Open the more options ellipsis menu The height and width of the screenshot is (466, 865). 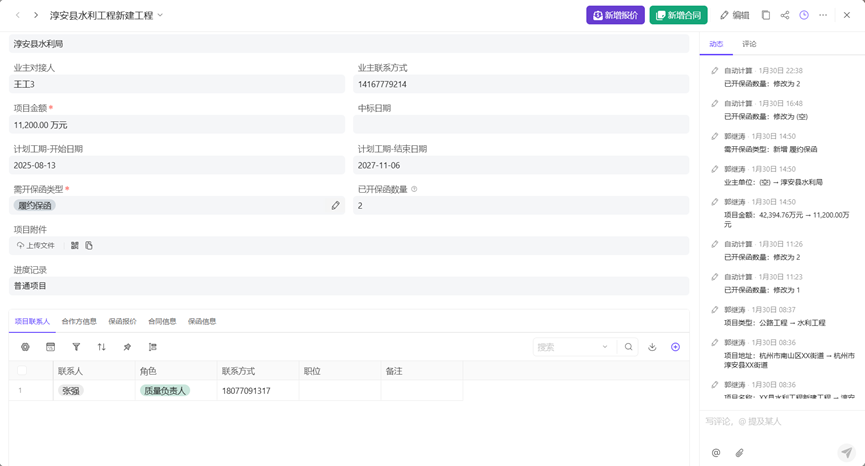[x=823, y=15]
